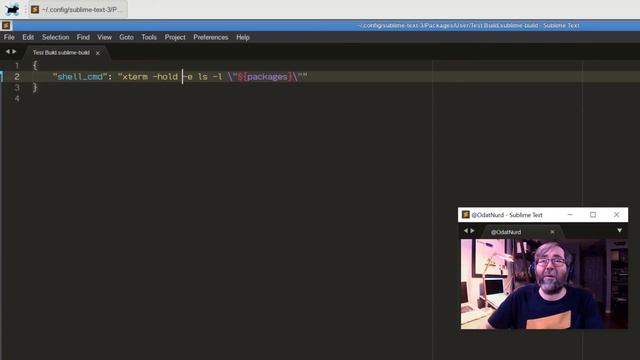Open tab dropdown arrow in @OdatNurd window
Screen dimensions: 640x360
pyautogui.click(x=620, y=231)
